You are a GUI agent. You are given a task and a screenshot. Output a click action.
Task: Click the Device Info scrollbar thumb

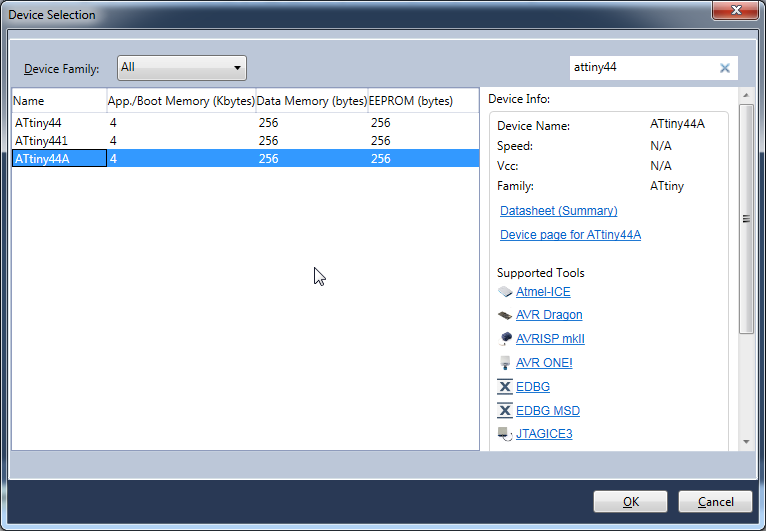746,219
